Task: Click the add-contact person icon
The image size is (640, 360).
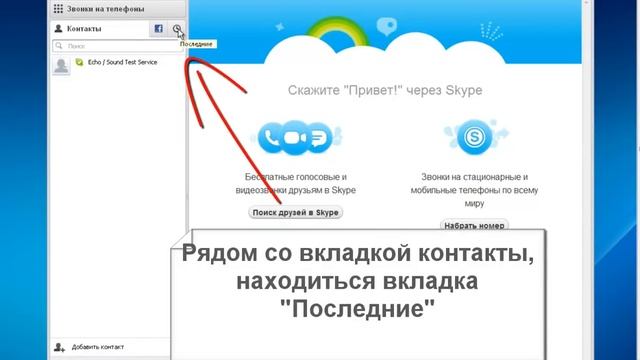Action: pyautogui.click(x=59, y=347)
